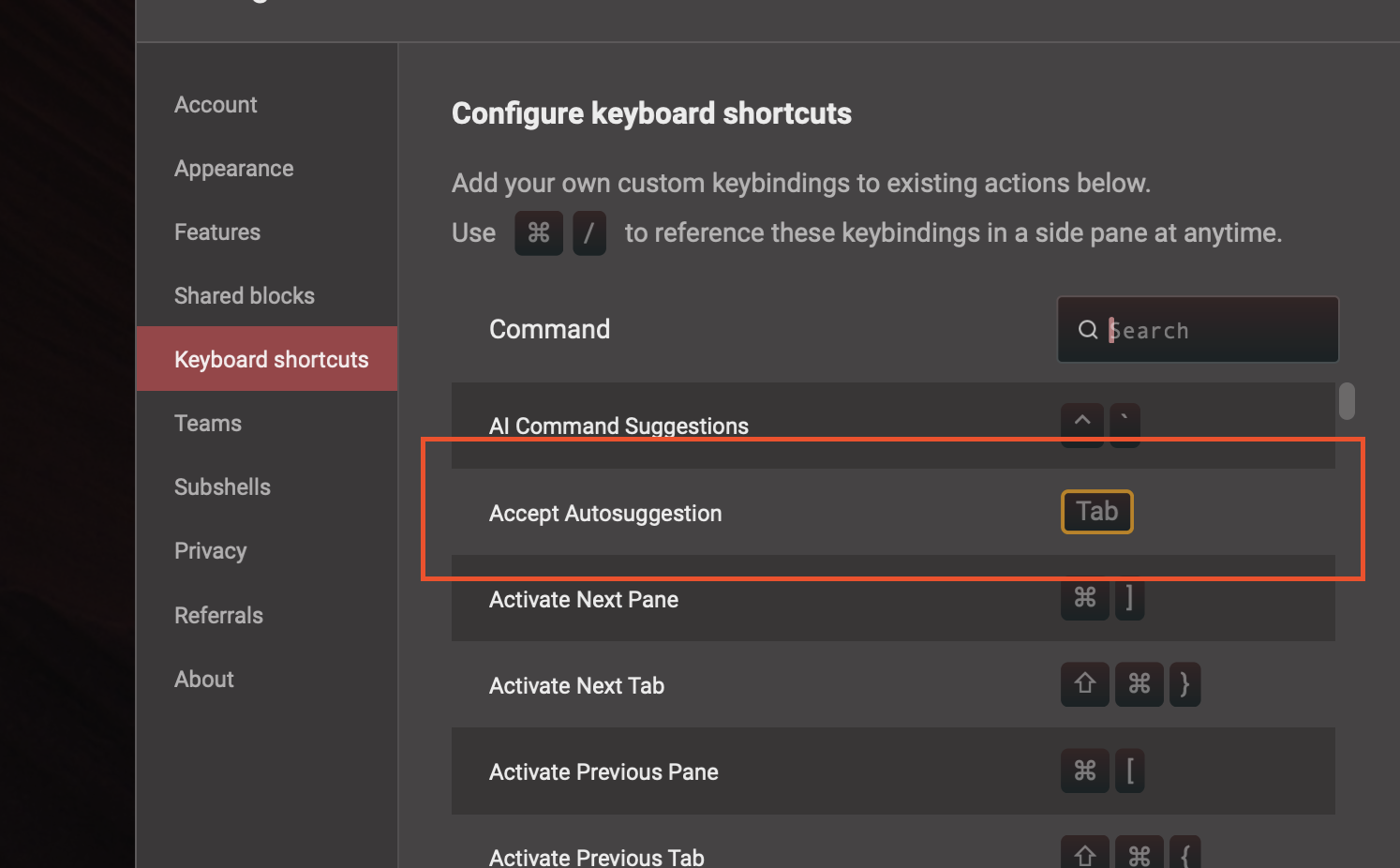Viewport: 1400px width, 868px height.
Task: Open the Keyboard shortcuts section
Action: [x=271, y=359]
